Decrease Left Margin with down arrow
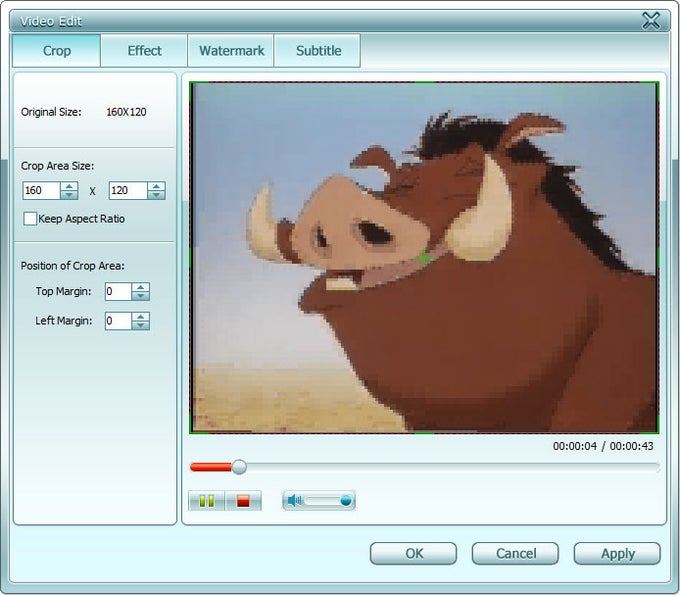 pyautogui.click(x=141, y=325)
